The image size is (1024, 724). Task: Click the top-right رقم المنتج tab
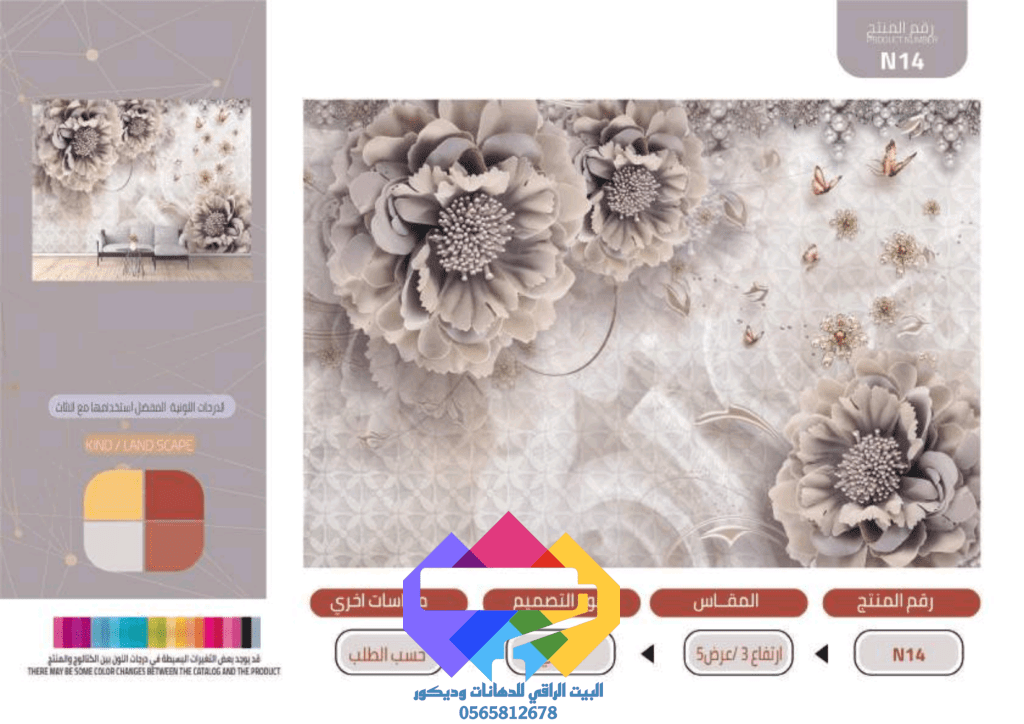click(902, 39)
